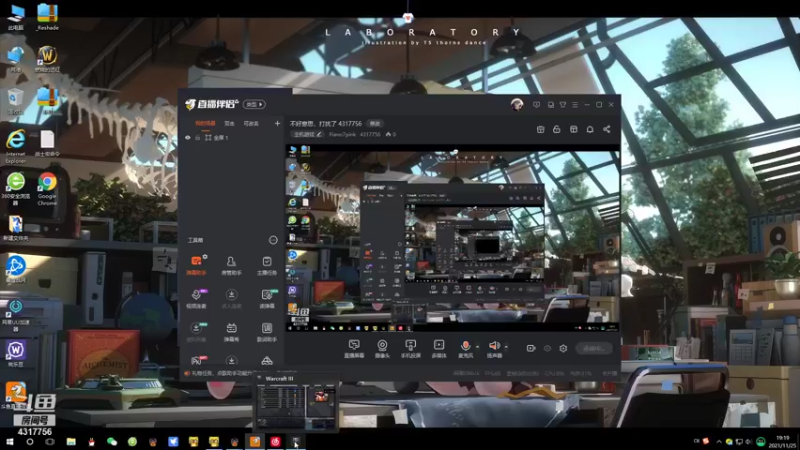800x450 pixels.
Task: Click the Piano7pink username text
Action: [342, 134]
